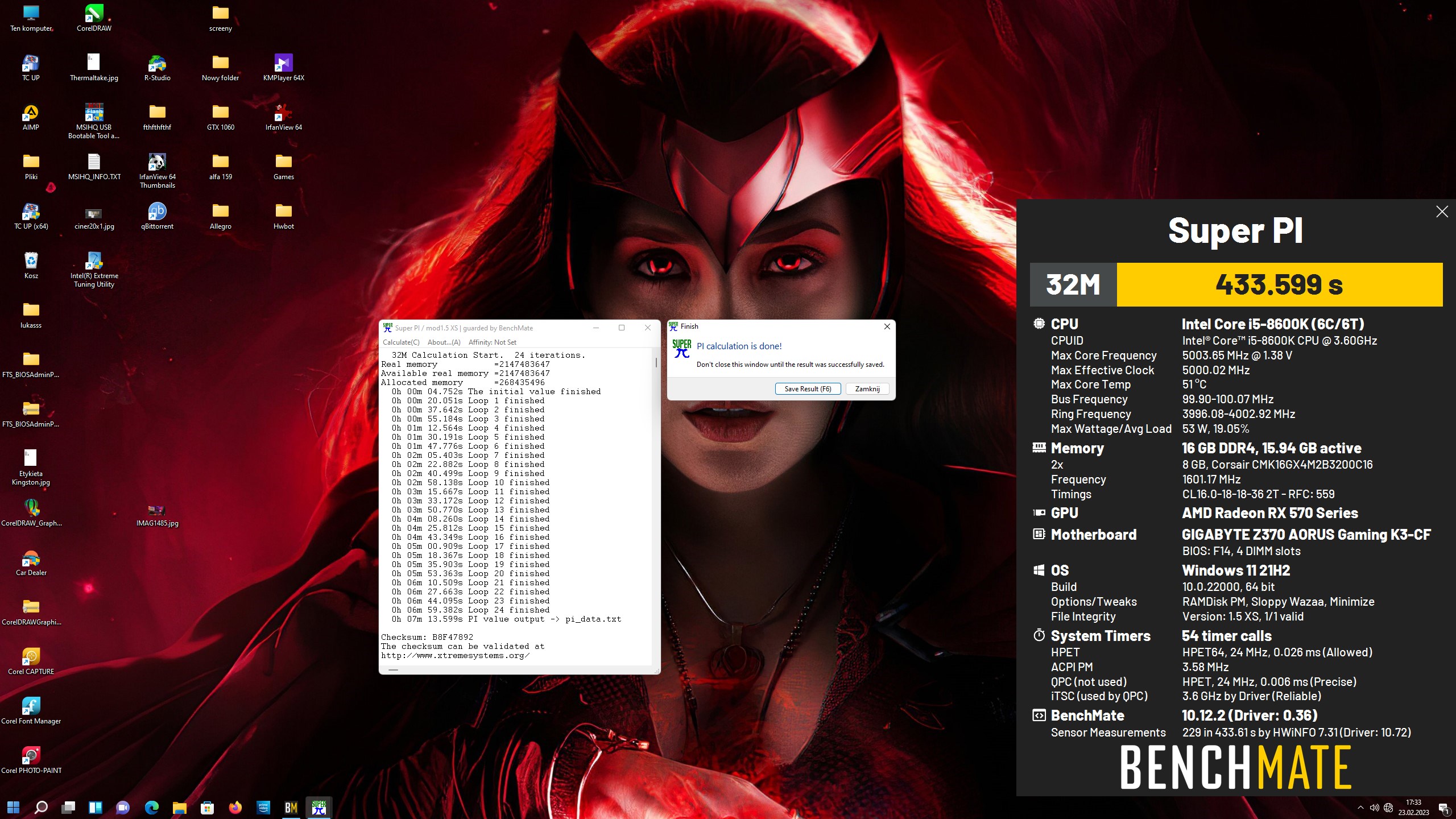The height and width of the screenshot is (819, 1456).
Task: Launch AIMP music player icon
Action: coord(31,117)
